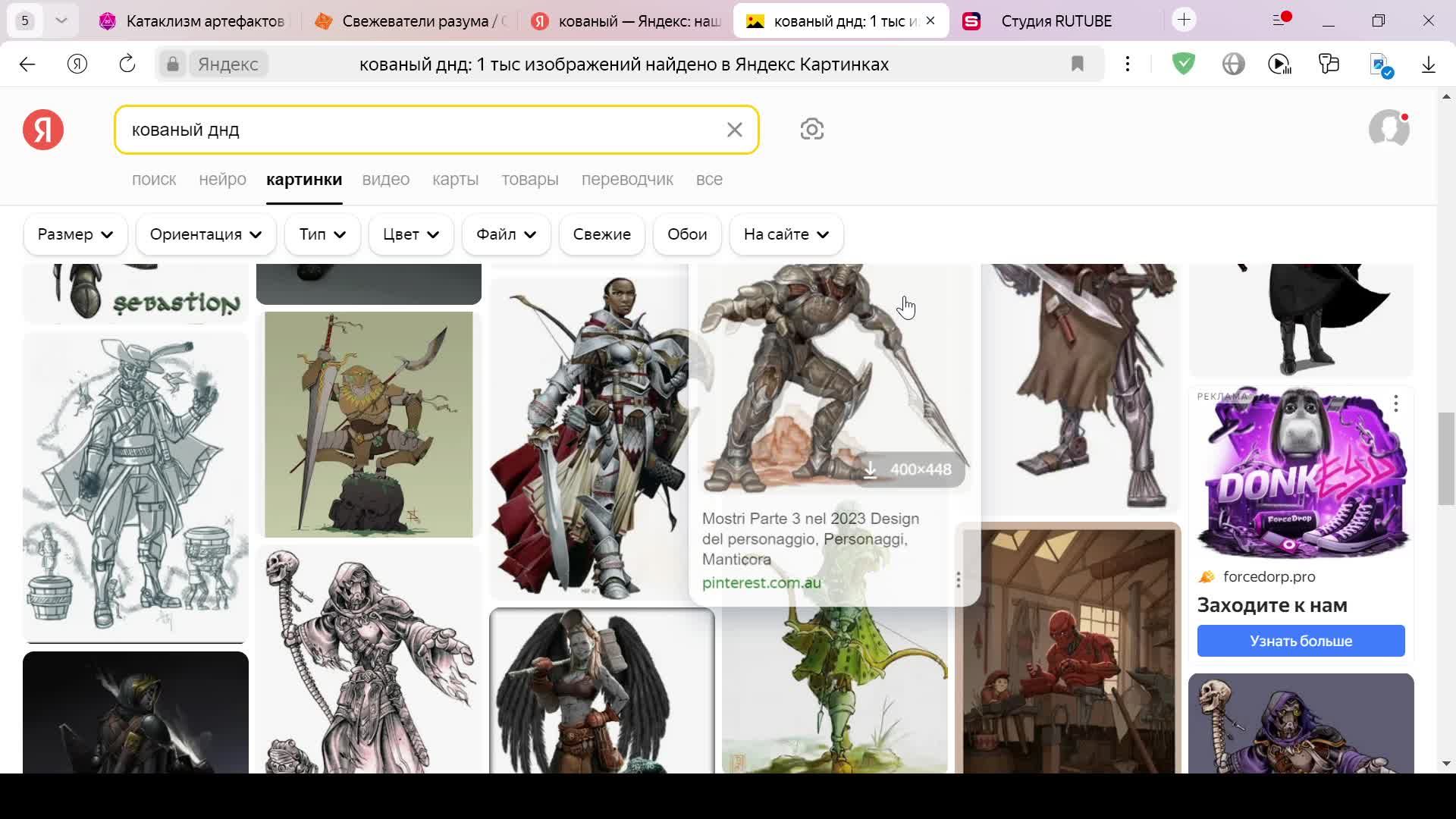This screenshot has height=819, width=1456.
Task: Click the 'Узнать больше' ad button
Action: point(1301,641)
